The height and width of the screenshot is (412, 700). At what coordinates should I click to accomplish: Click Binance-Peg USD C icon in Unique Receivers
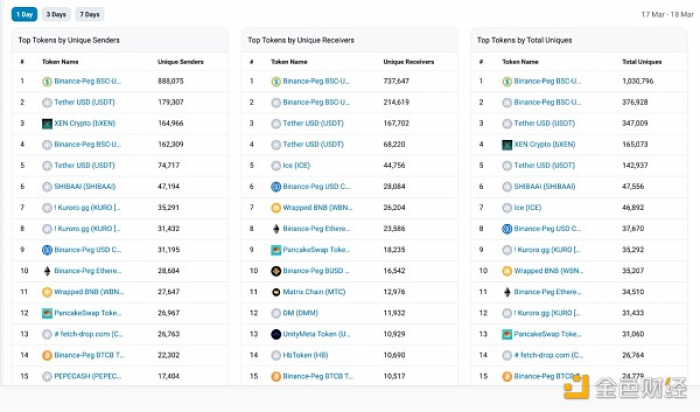point(276,187)
